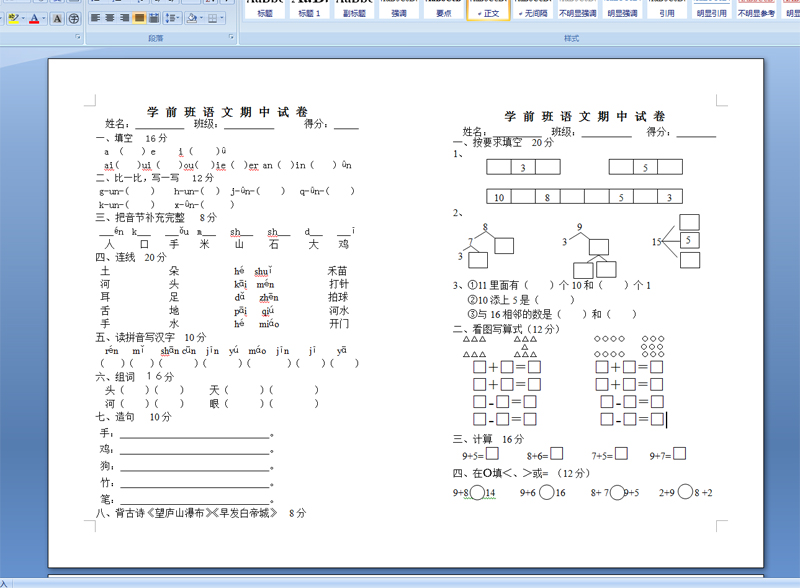This screenshot has width=800, height=588.
Task: Click the box labeled 5 beside 15
Action: [x=689, y=240]
